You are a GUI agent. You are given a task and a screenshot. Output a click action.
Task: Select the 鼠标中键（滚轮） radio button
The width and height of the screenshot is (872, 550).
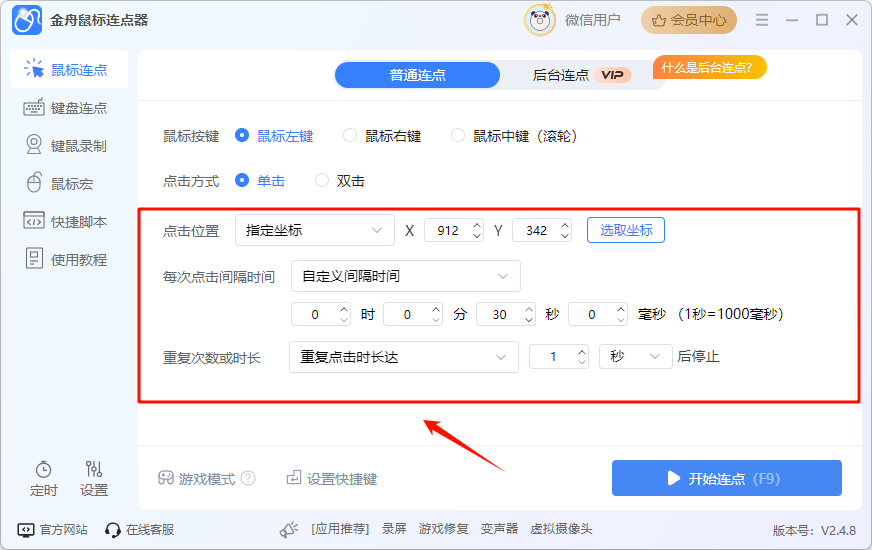pyautogui.click(x=458, y=136)
